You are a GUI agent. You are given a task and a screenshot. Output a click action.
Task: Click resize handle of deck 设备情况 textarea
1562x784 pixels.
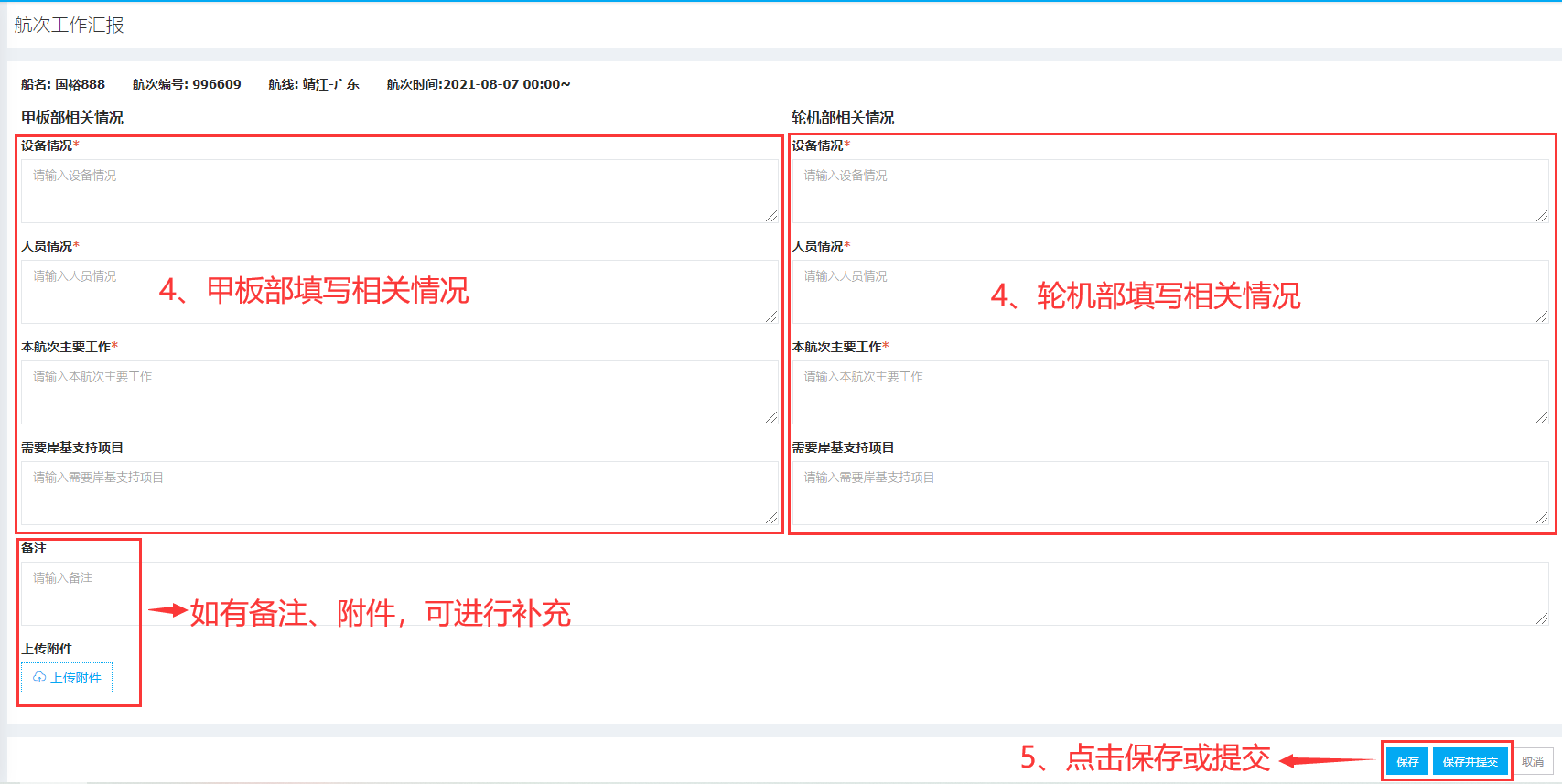771,216
